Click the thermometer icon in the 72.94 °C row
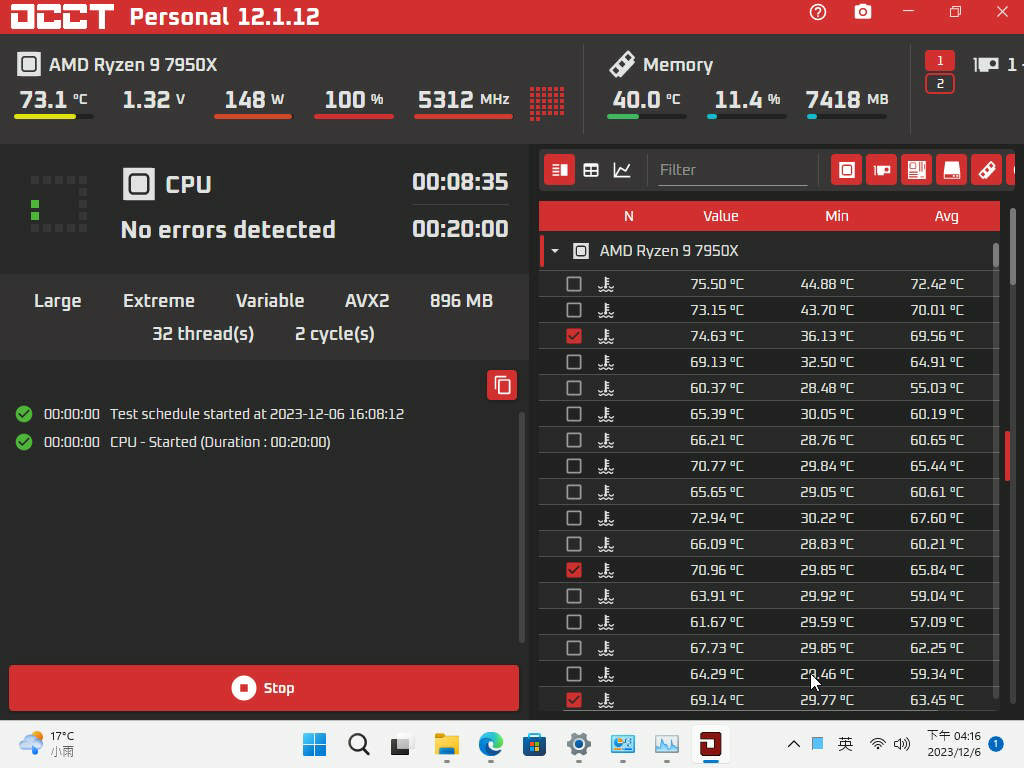This screenshot has width=1024, height=768. pos(606,518)
